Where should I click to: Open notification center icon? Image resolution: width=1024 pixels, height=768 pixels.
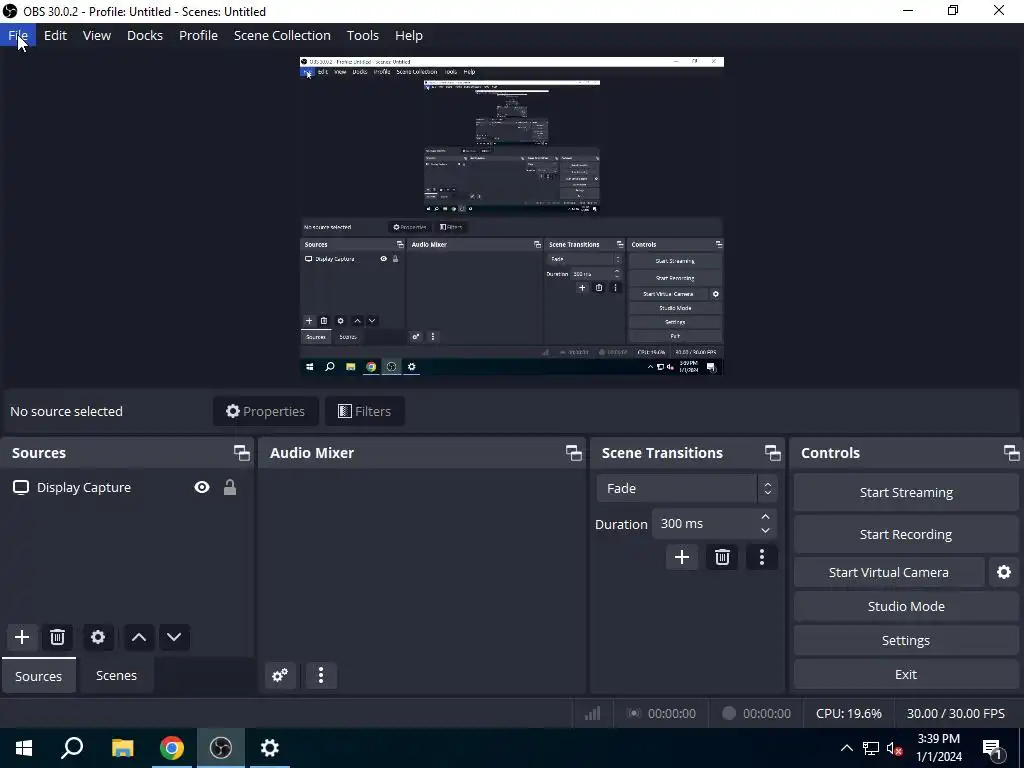pos(992,748)
